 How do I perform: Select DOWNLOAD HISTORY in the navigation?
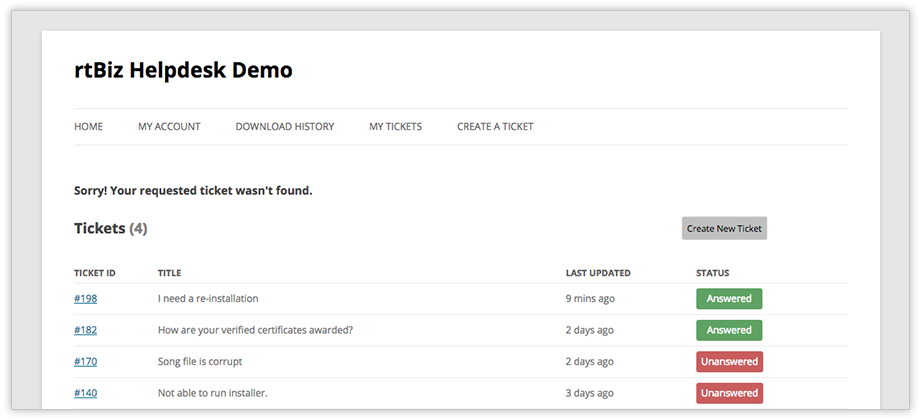click(x=285, y=127)
